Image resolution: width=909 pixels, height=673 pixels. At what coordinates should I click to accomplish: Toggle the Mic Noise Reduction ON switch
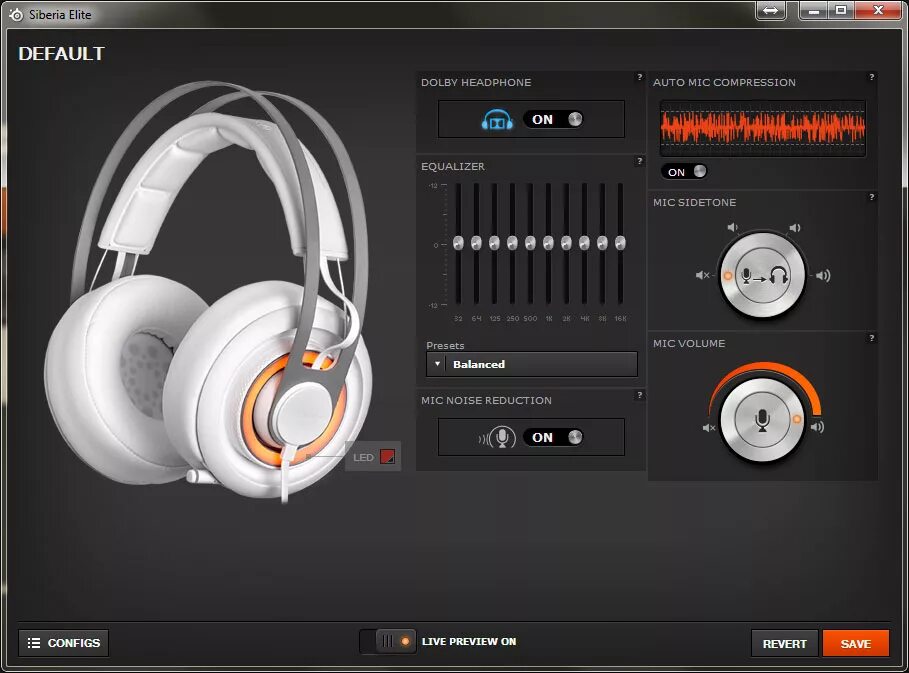[553, 437]
